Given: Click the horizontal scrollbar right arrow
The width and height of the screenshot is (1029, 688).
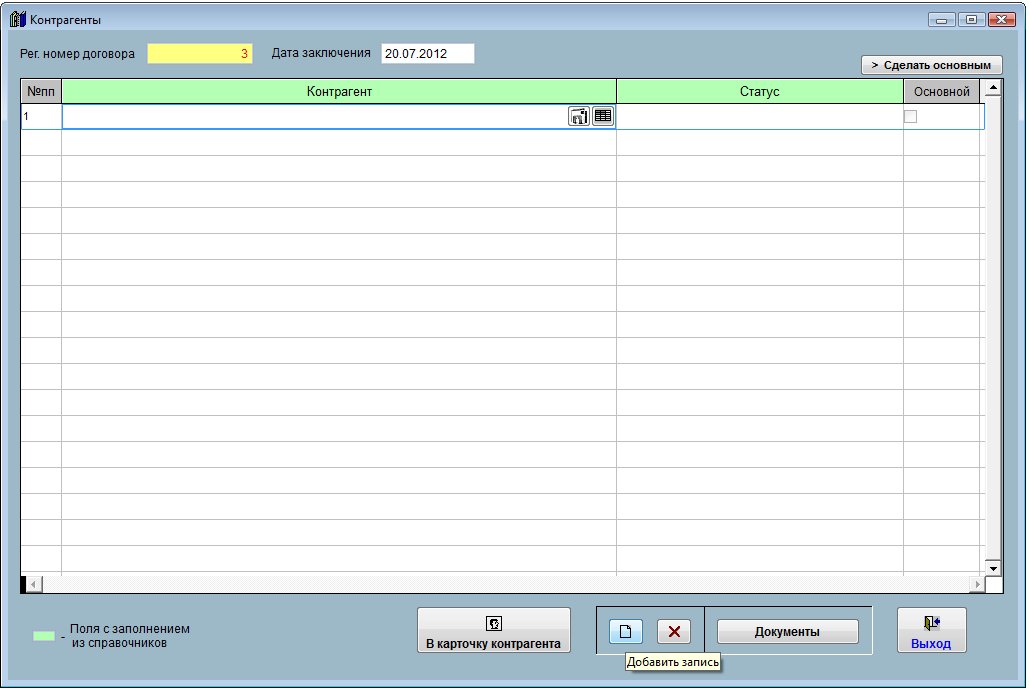Looking at the screenshot, I should [977, 584].
